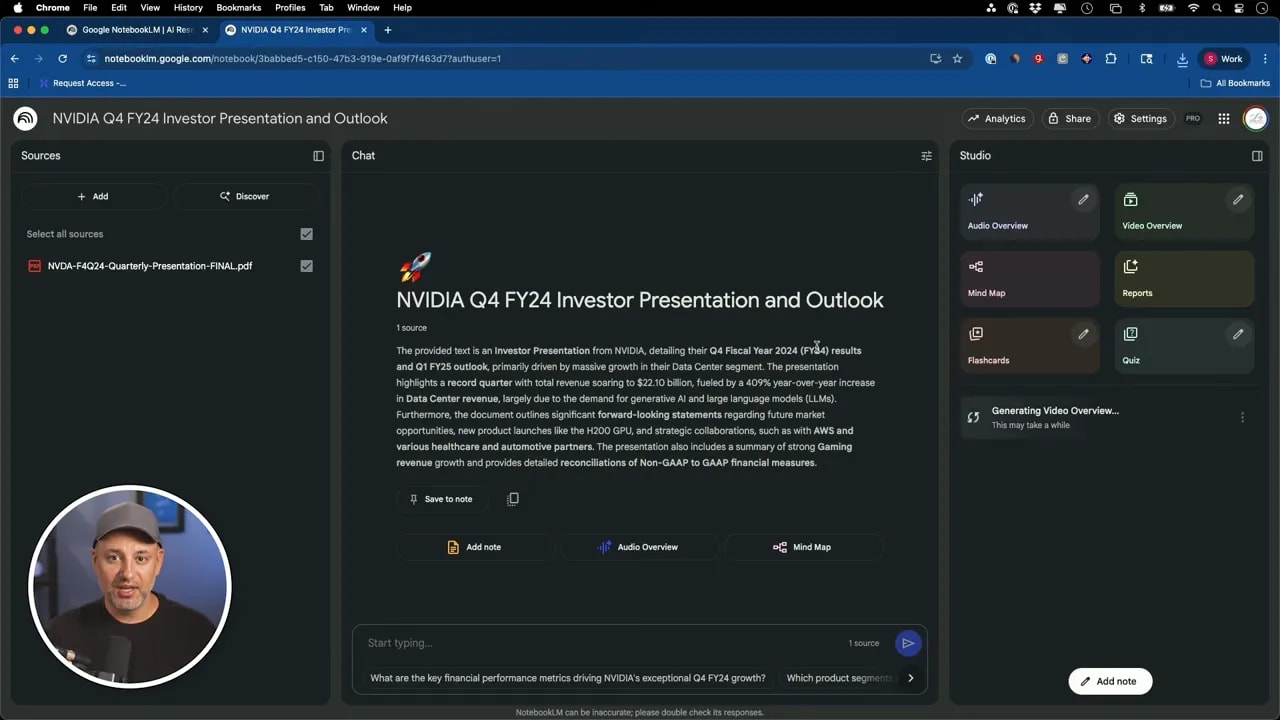Open the Bookmarks menu in the menu bar
The width and height of the screenshot is (1280, 720).
238,8
